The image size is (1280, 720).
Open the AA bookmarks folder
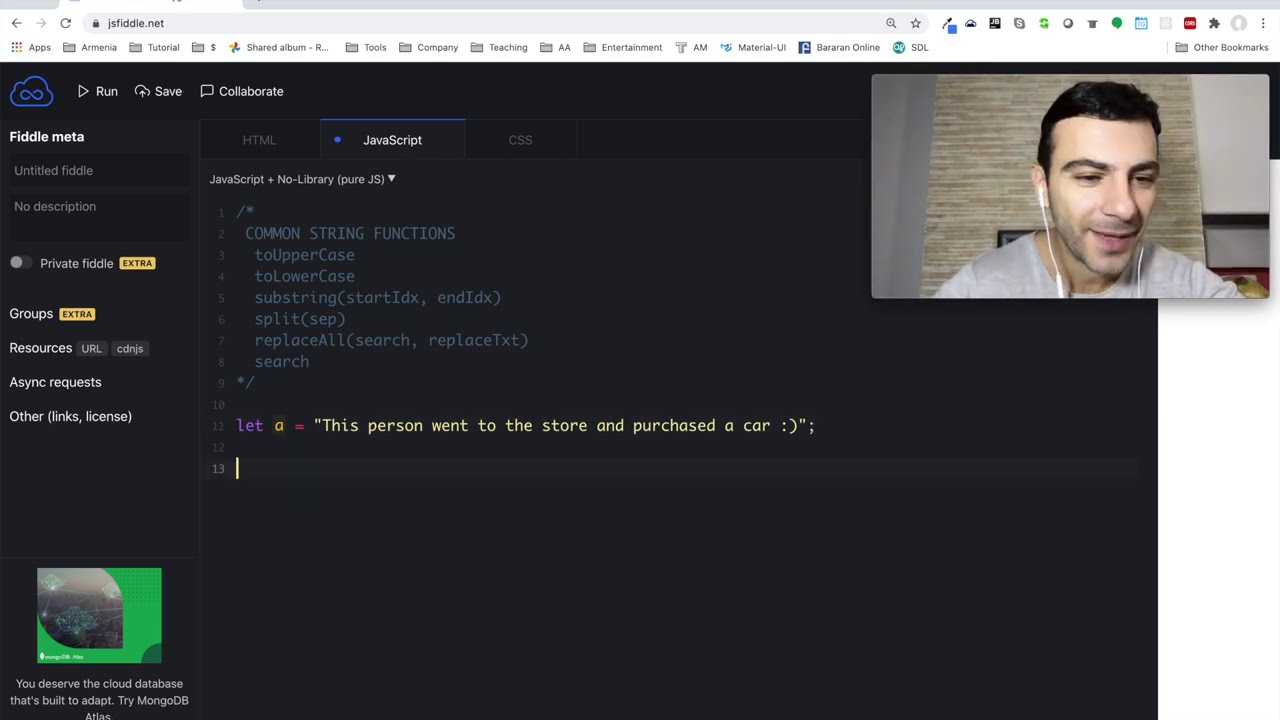[x=555, y=47]
